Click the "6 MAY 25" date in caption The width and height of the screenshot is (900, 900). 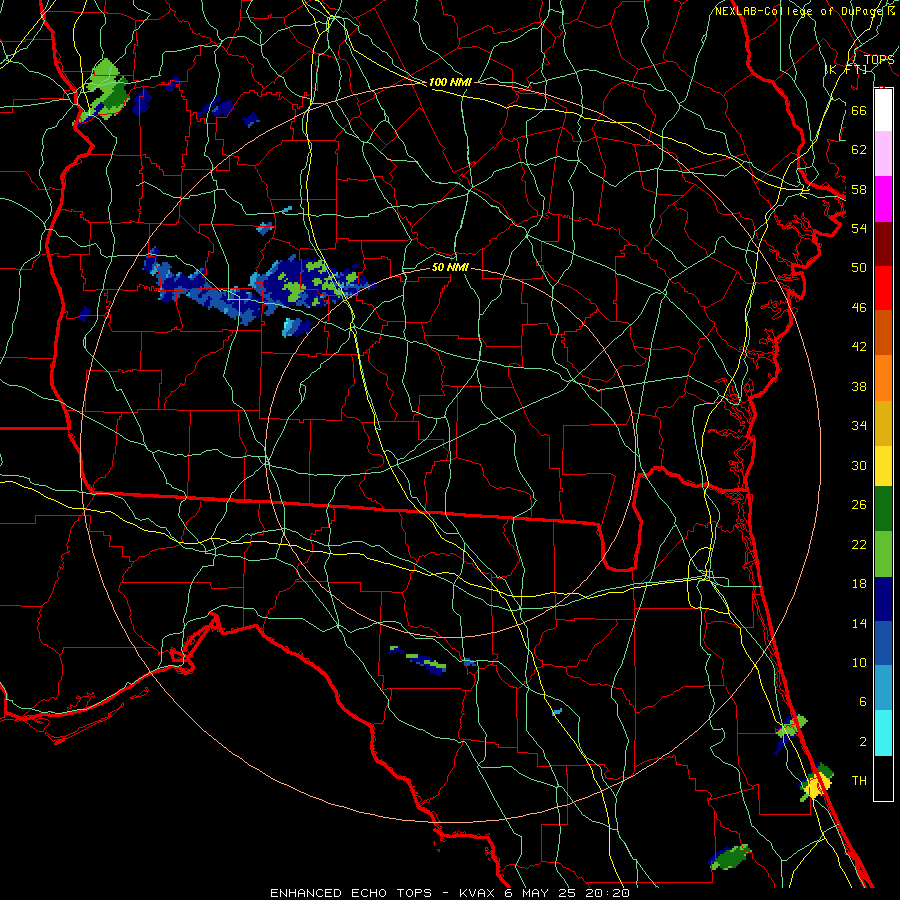tap(542, 893)
